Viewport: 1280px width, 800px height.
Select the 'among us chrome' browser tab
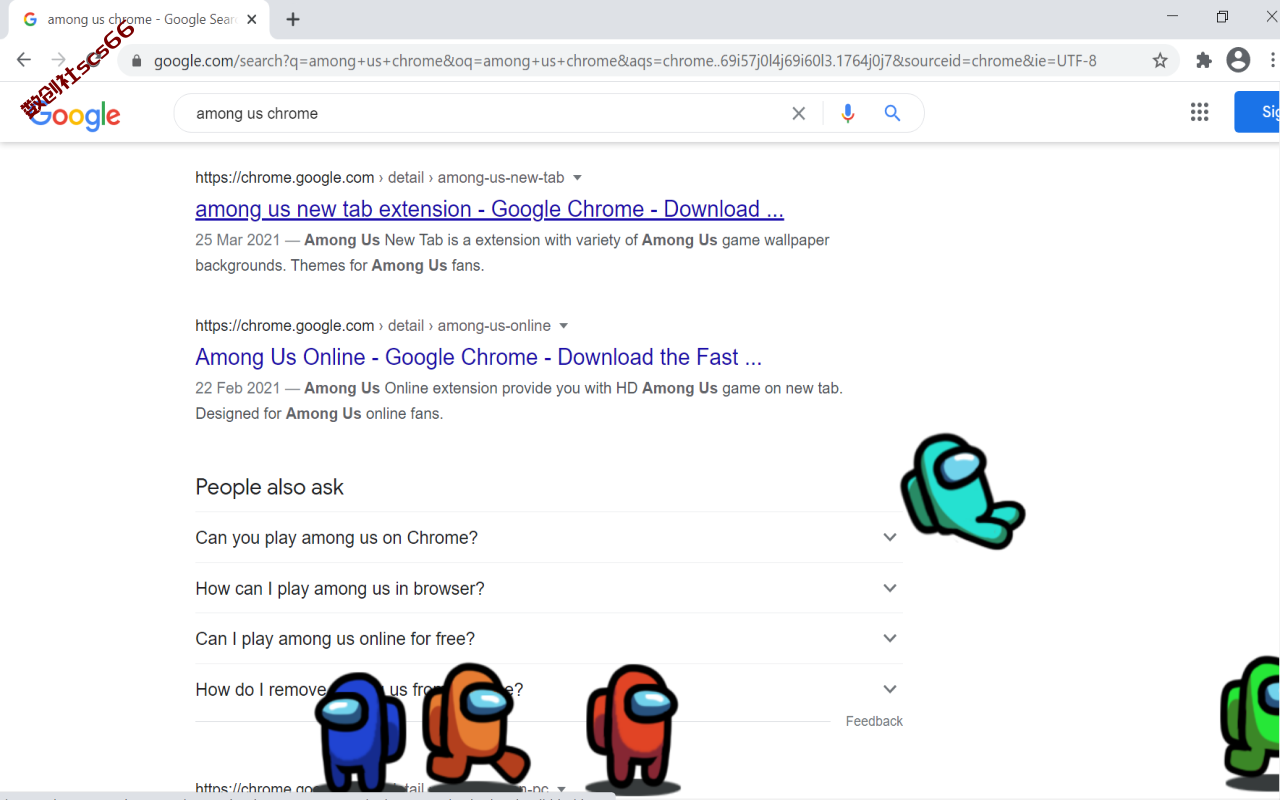click(x=140, y=20)
